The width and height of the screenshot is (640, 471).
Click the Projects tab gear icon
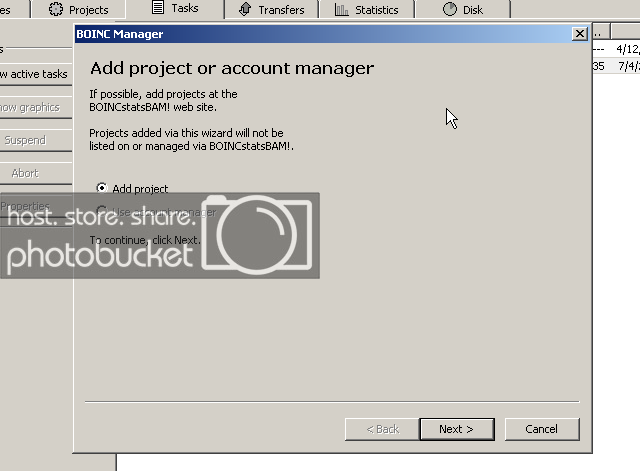click(56, 9)
